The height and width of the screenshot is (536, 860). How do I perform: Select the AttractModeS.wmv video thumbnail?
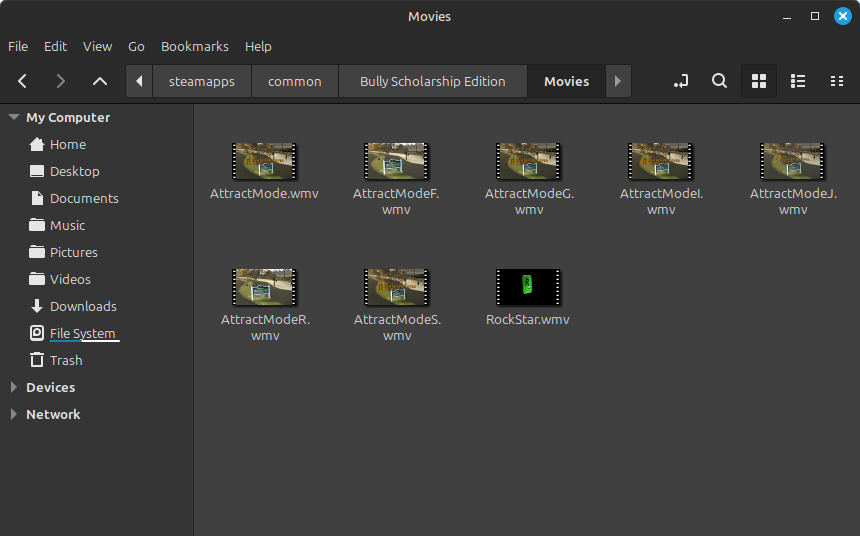(x=396, y=287)
